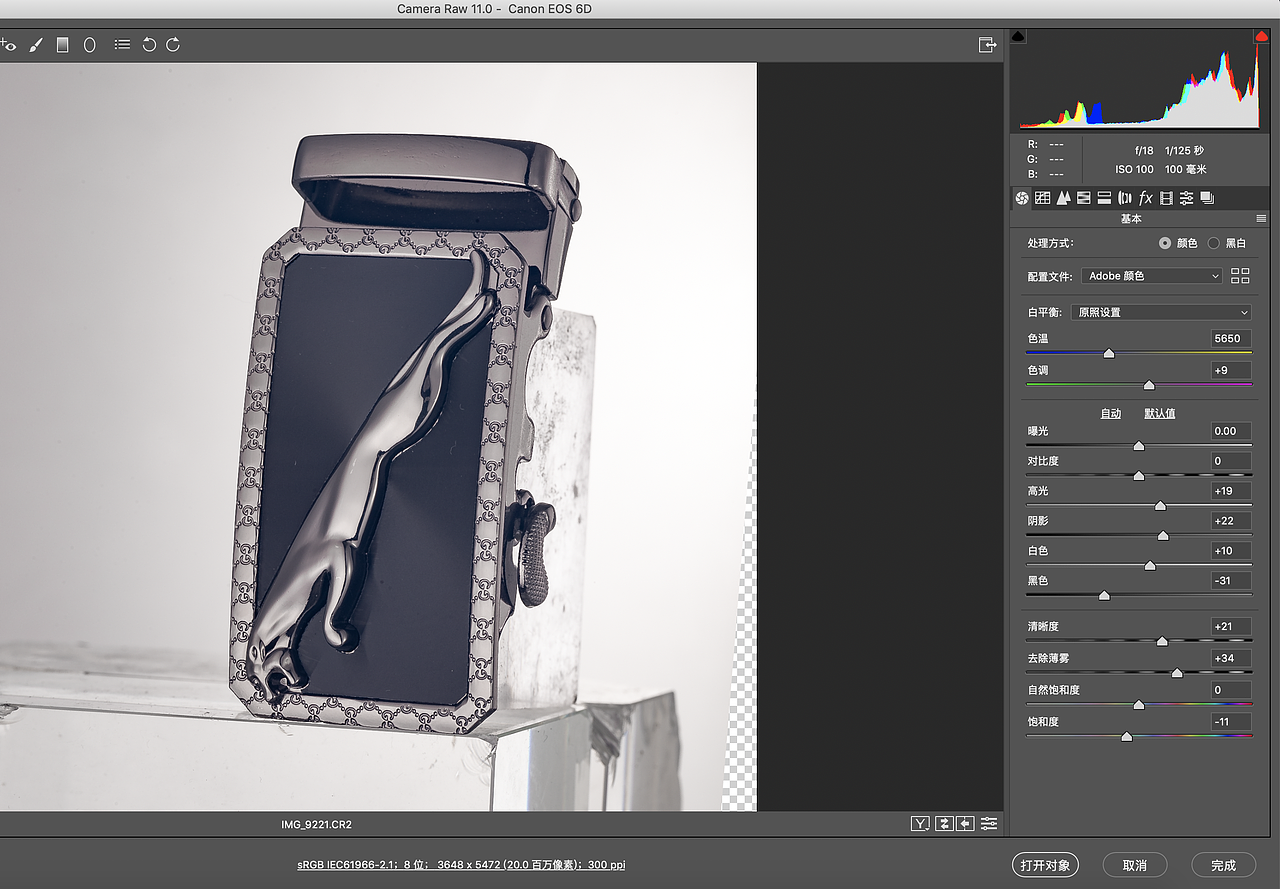Viewport: 1280px width, 889px height.
Task: Open the Tone Curve panel tab
Action: tap(1043, 198)
